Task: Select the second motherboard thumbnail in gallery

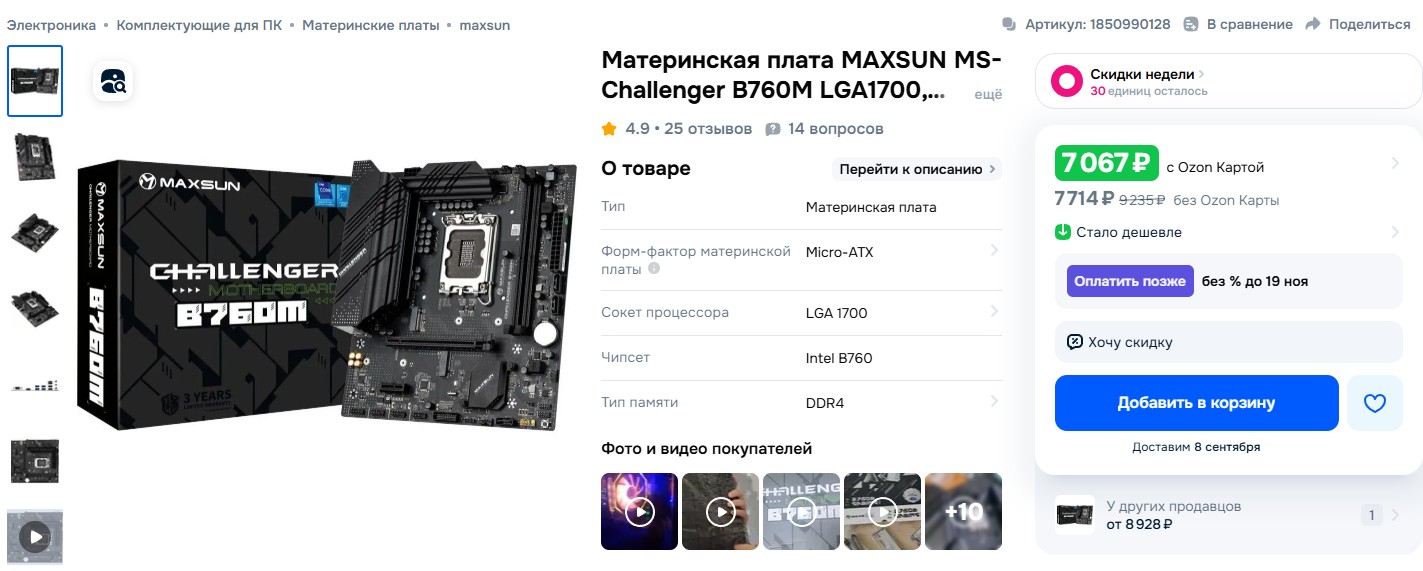Action: point(35,156)
